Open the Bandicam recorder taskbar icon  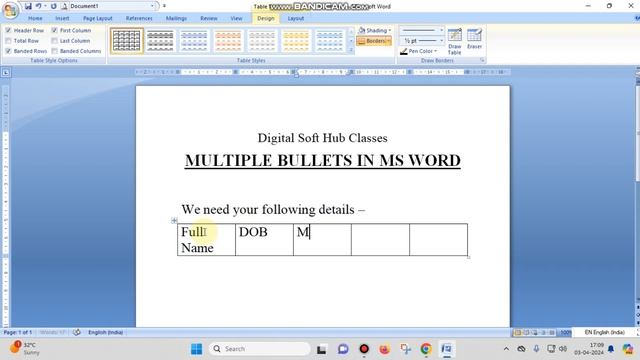(364, 349)
